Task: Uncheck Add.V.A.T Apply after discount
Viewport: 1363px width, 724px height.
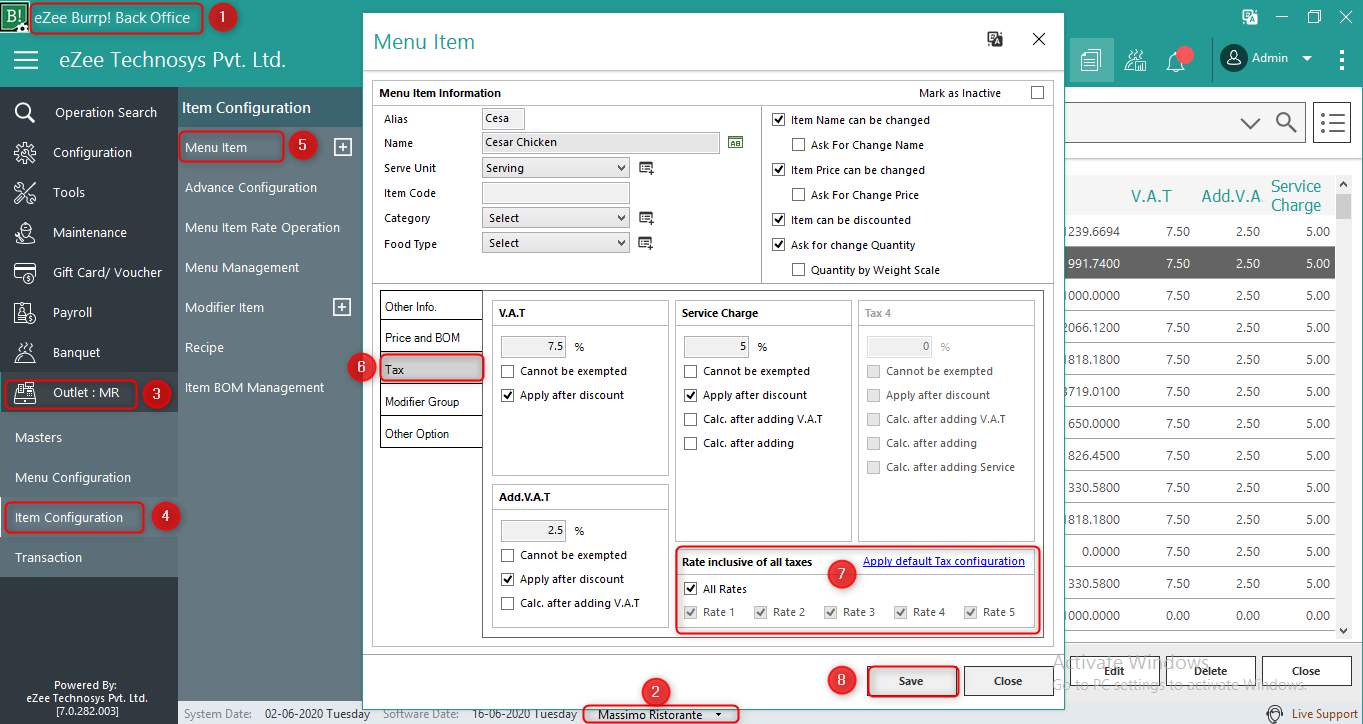Action: (x=508, y=579)
